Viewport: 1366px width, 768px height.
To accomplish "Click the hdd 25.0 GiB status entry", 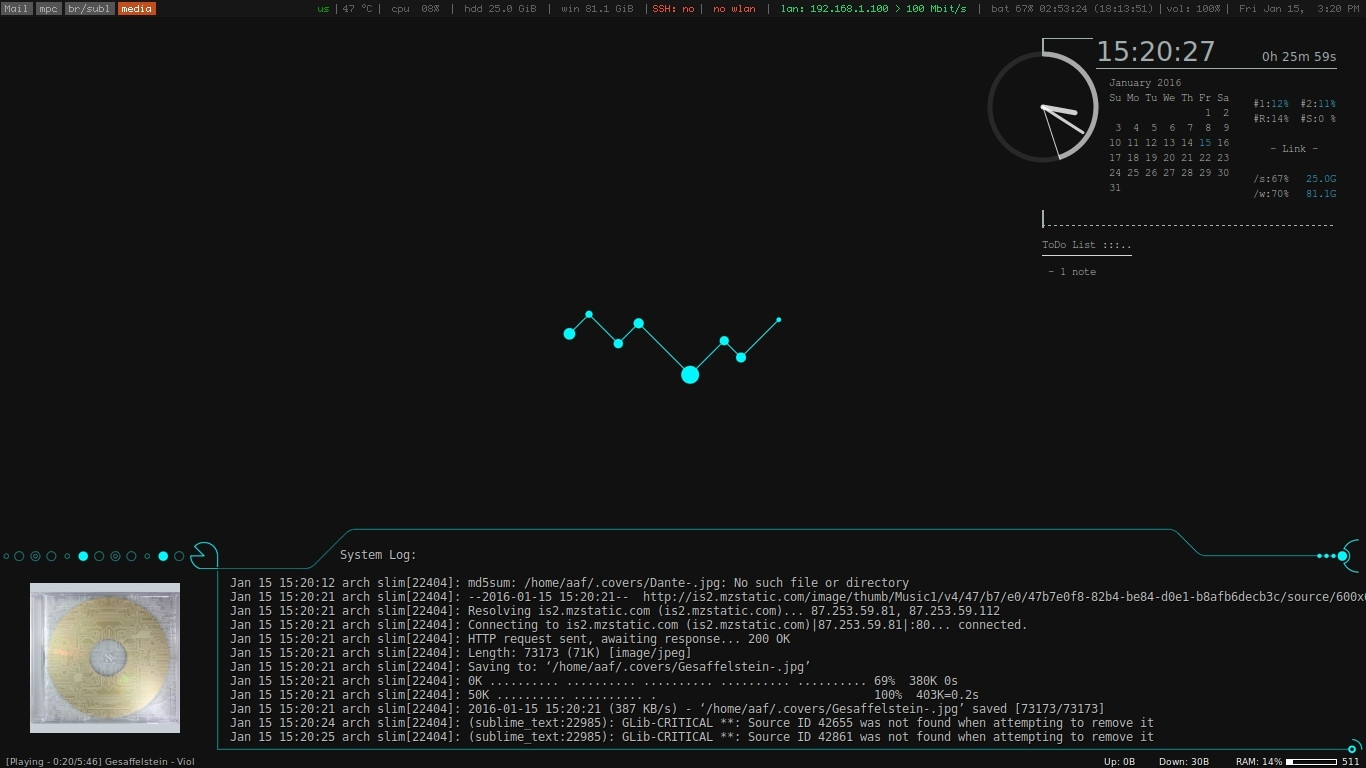I will pos(500,8).
